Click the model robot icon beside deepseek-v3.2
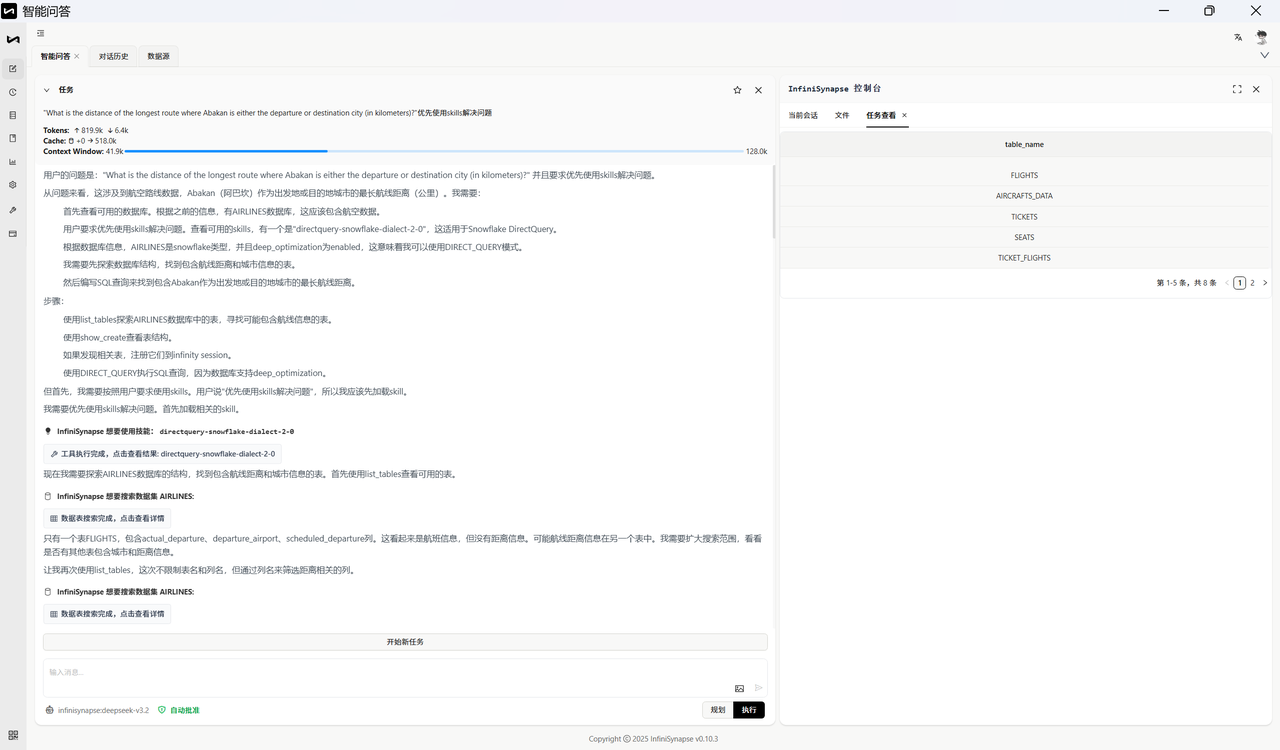The image size is (1280, 750). click(50, 710)
